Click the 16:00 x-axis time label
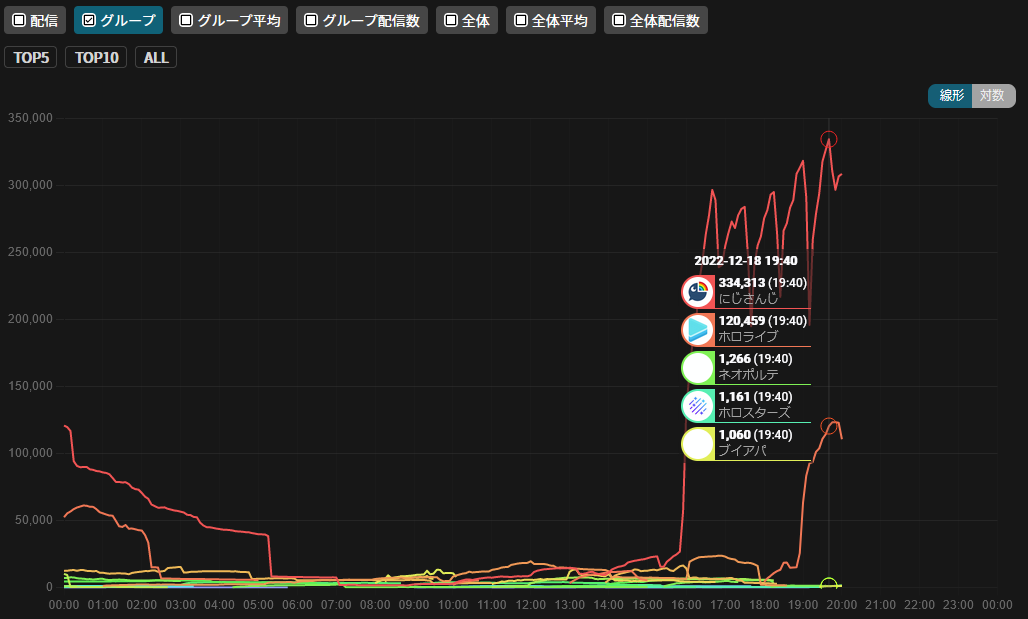 (x=686, y=605)
